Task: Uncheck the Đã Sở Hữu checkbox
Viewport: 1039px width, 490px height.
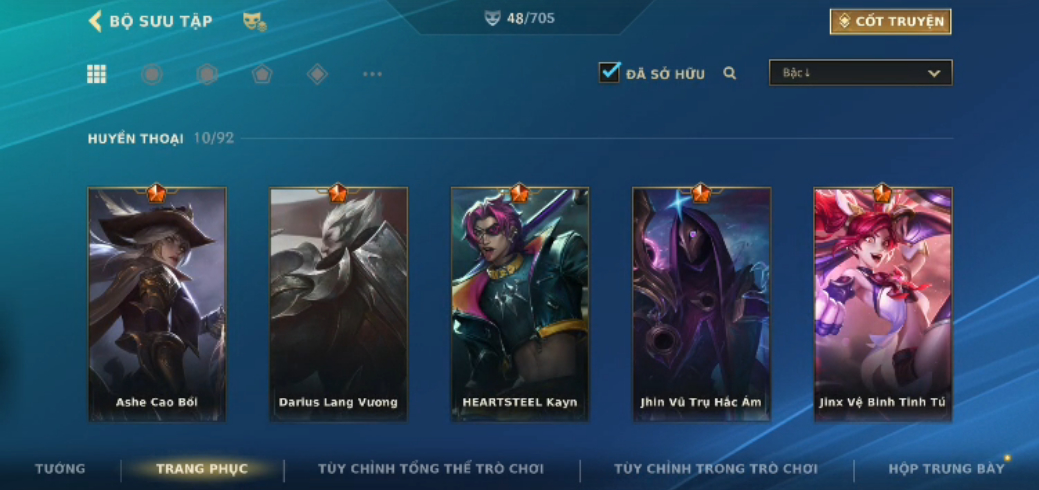Action: point(609,72)
